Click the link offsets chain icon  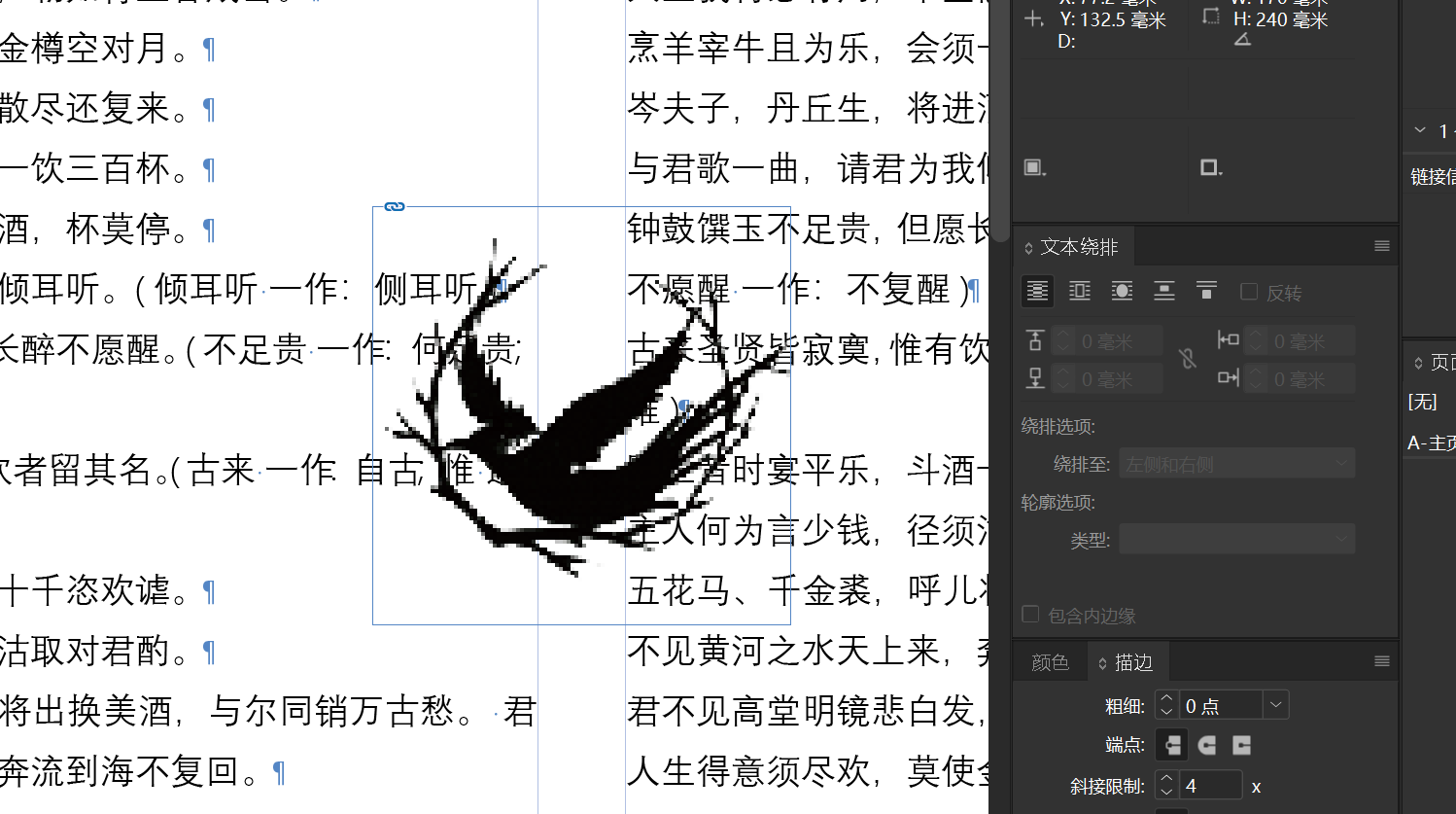coord(1188,359)
